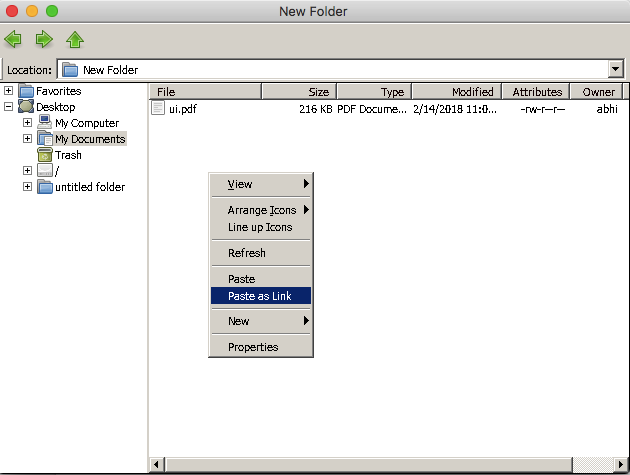Click the Favorites folder icon

click(x=26, y=91)
